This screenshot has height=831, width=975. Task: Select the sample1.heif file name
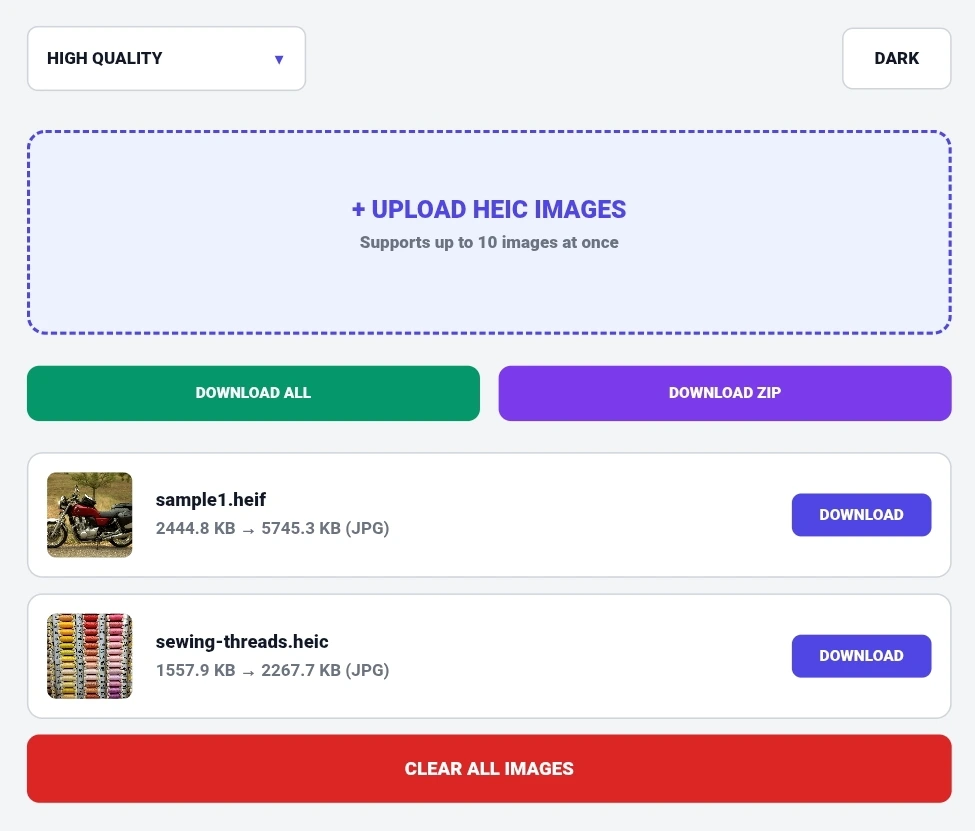(x=211, y=499)
